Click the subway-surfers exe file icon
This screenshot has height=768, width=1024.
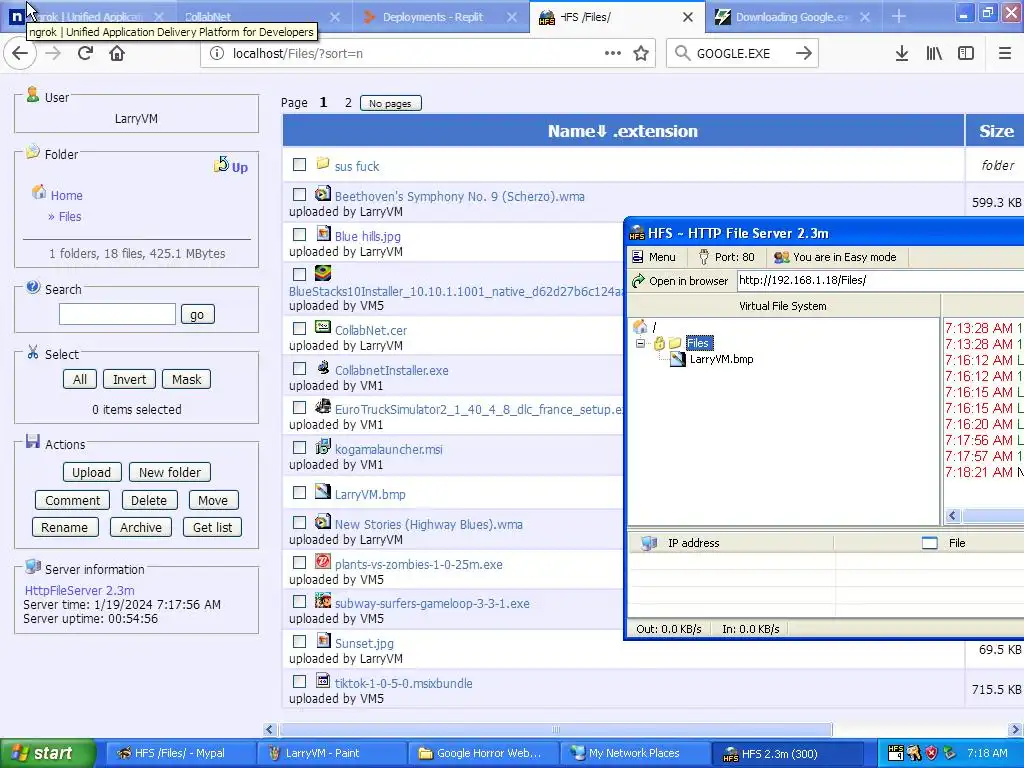(x=323, y=600)
